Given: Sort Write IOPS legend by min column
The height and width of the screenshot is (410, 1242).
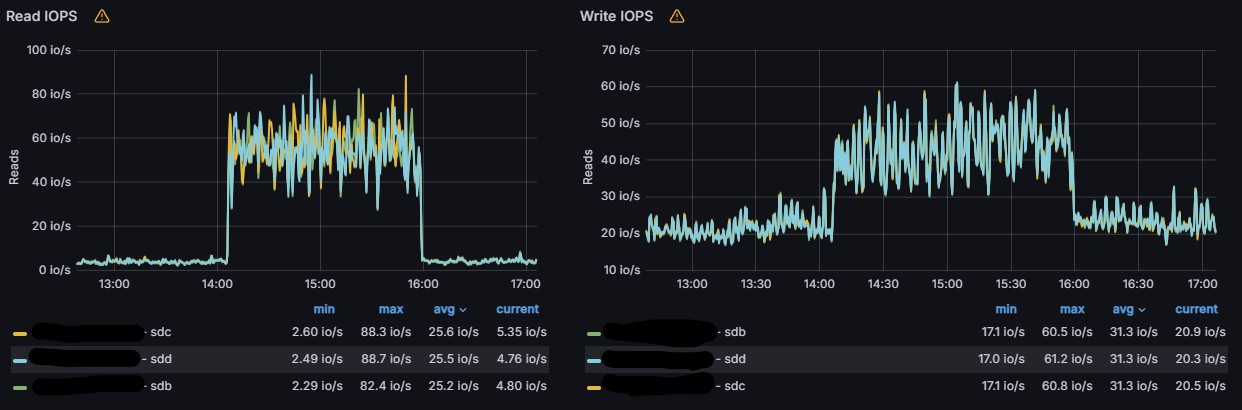Looking at the screenshot, I should coord(1006,309).
